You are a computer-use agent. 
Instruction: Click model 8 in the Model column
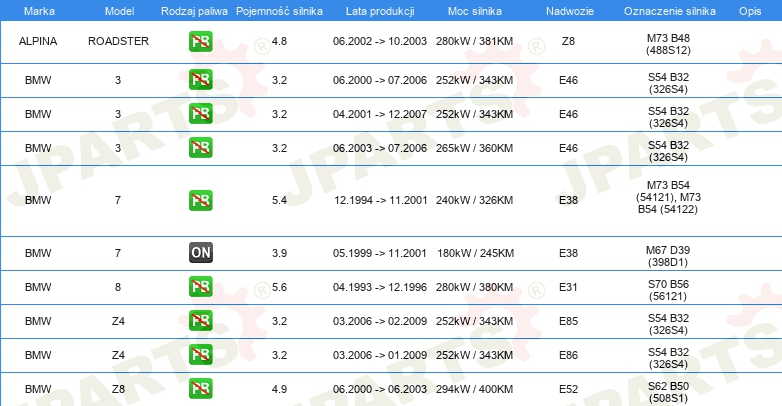click(118, 287)
